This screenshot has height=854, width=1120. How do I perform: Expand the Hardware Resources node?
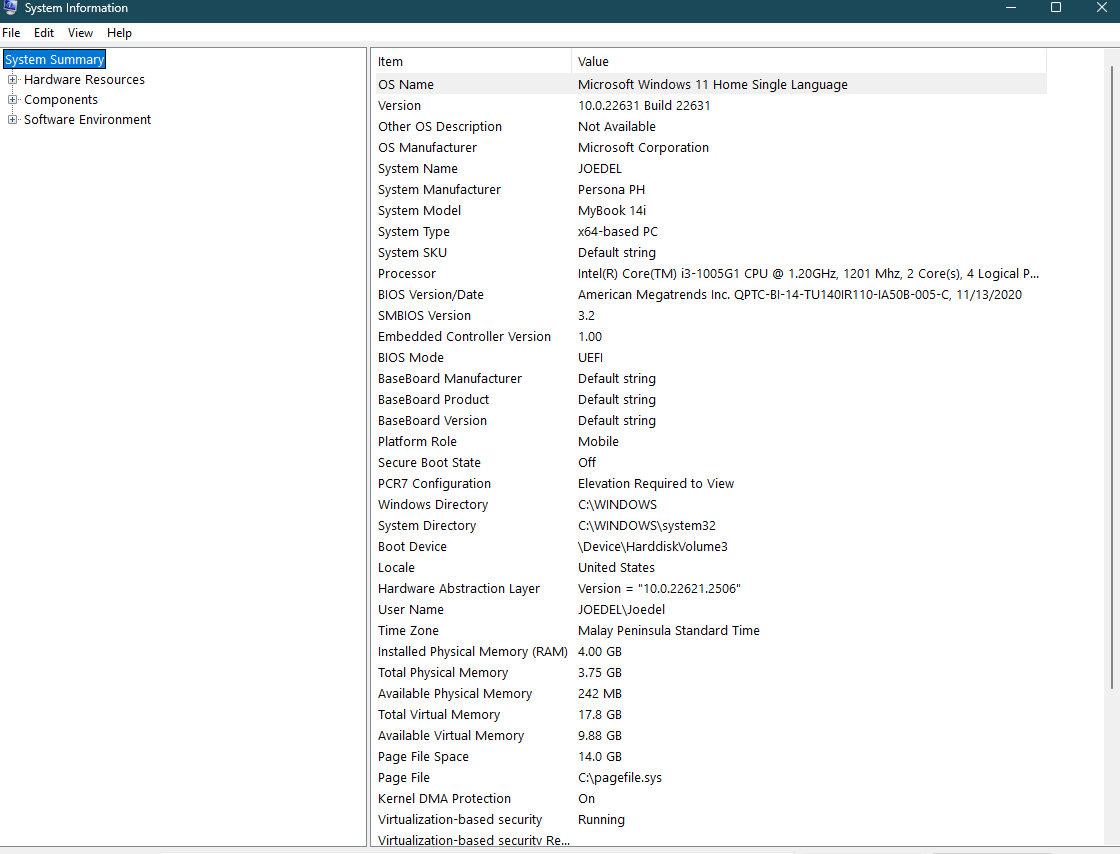click(x=12, y=79)
